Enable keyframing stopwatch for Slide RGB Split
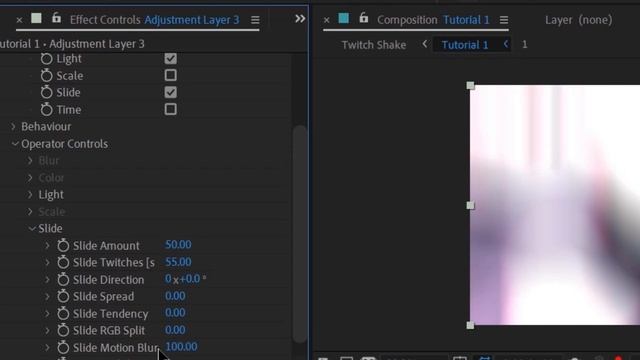 [x=63, y=330]
